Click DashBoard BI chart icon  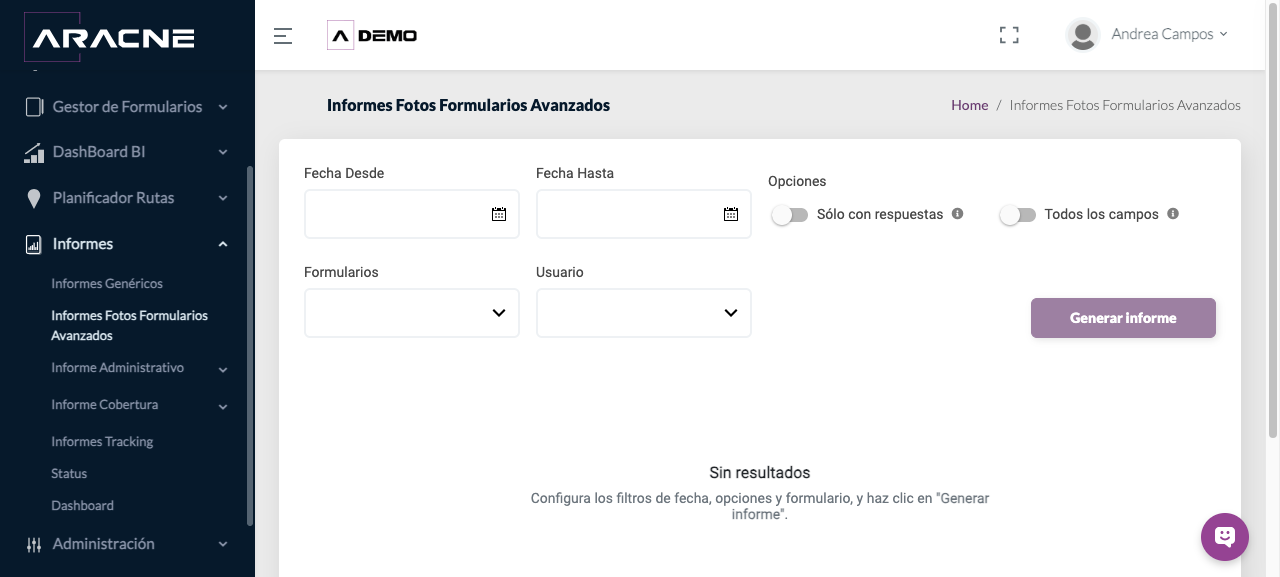point(34,152)
